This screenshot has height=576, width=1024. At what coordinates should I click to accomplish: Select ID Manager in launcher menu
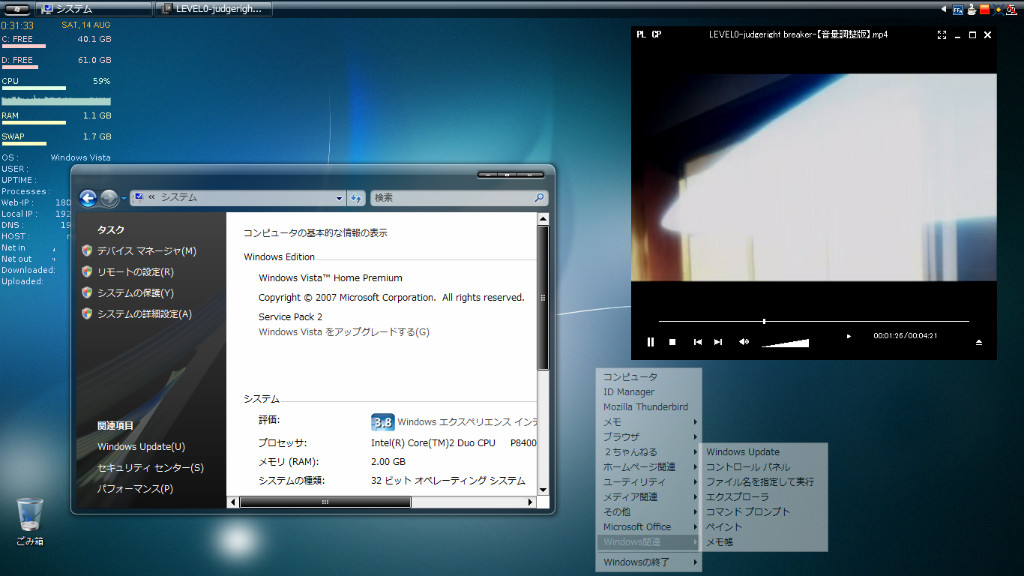point(649,392)
